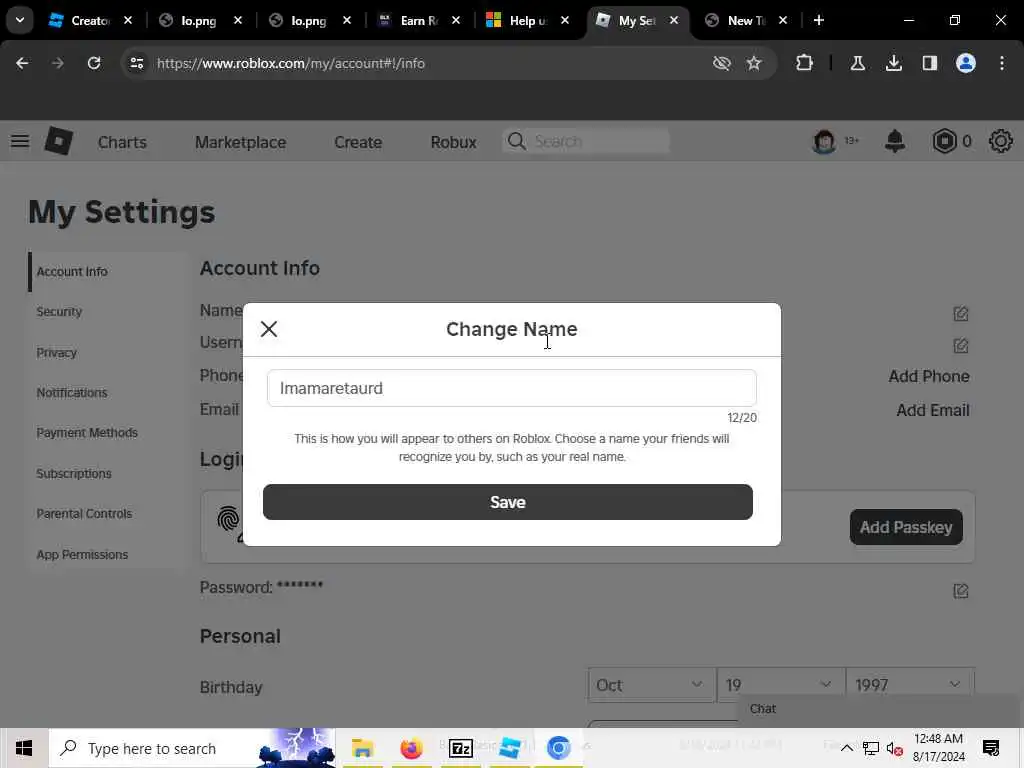Open the browser extensions puzzle icon
This screenshot has height=768, width=1024.
pyautogui.click(x=805, y=63)
